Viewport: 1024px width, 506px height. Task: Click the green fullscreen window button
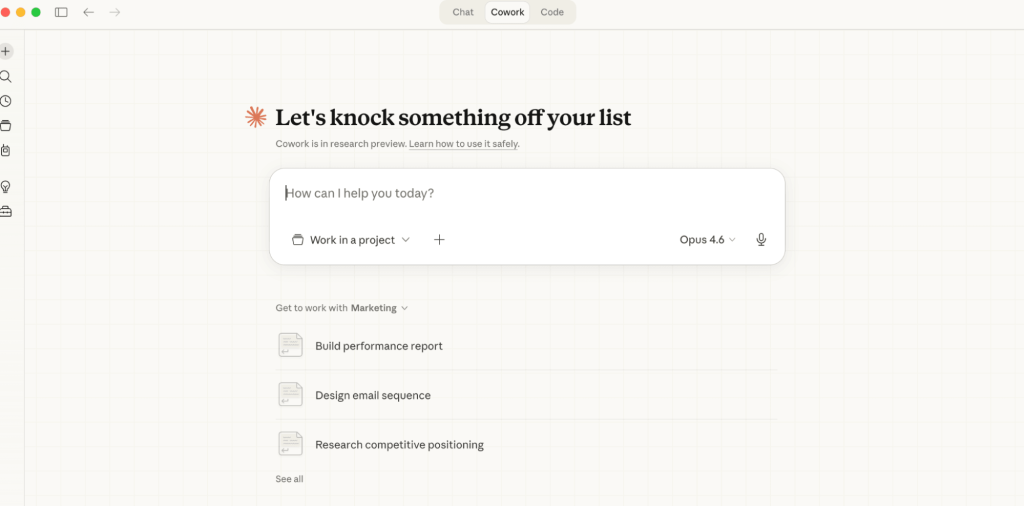click(36, 12)
